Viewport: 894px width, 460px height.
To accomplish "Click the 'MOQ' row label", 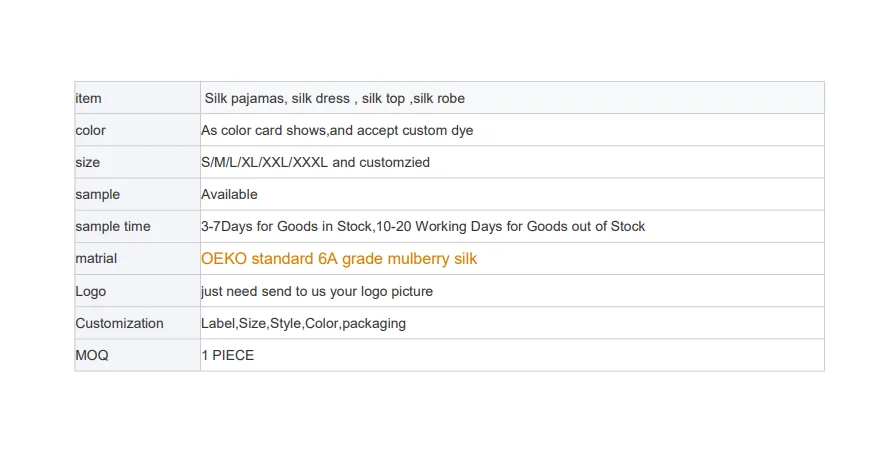I will (91, 355).
